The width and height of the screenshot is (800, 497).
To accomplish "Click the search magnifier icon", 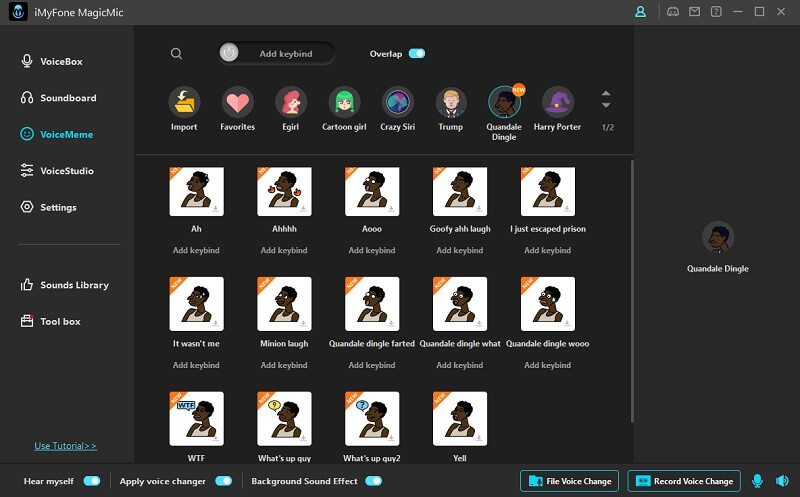I will pyautogui.click(x=177, y=54).
